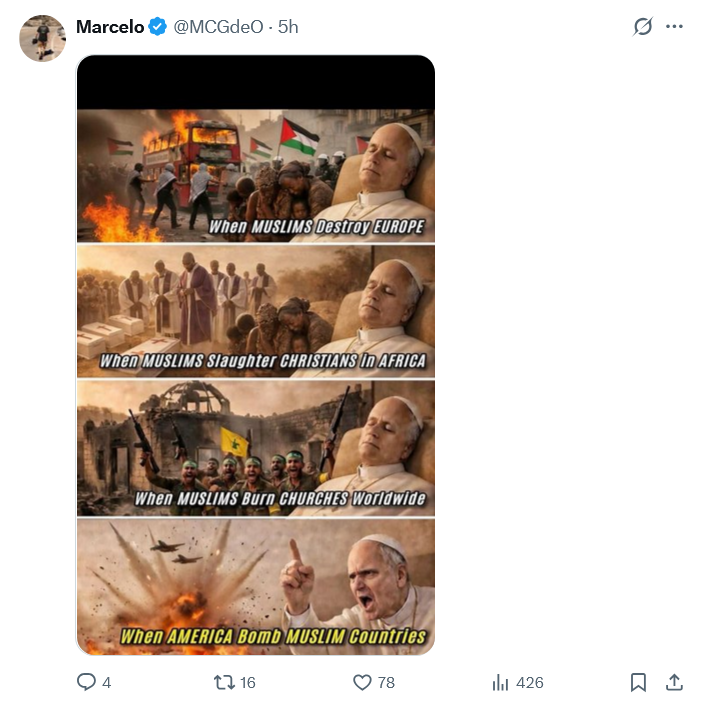
Task: Open Marcelo's profile picture avatar
Action: click(x=42, y=38)
